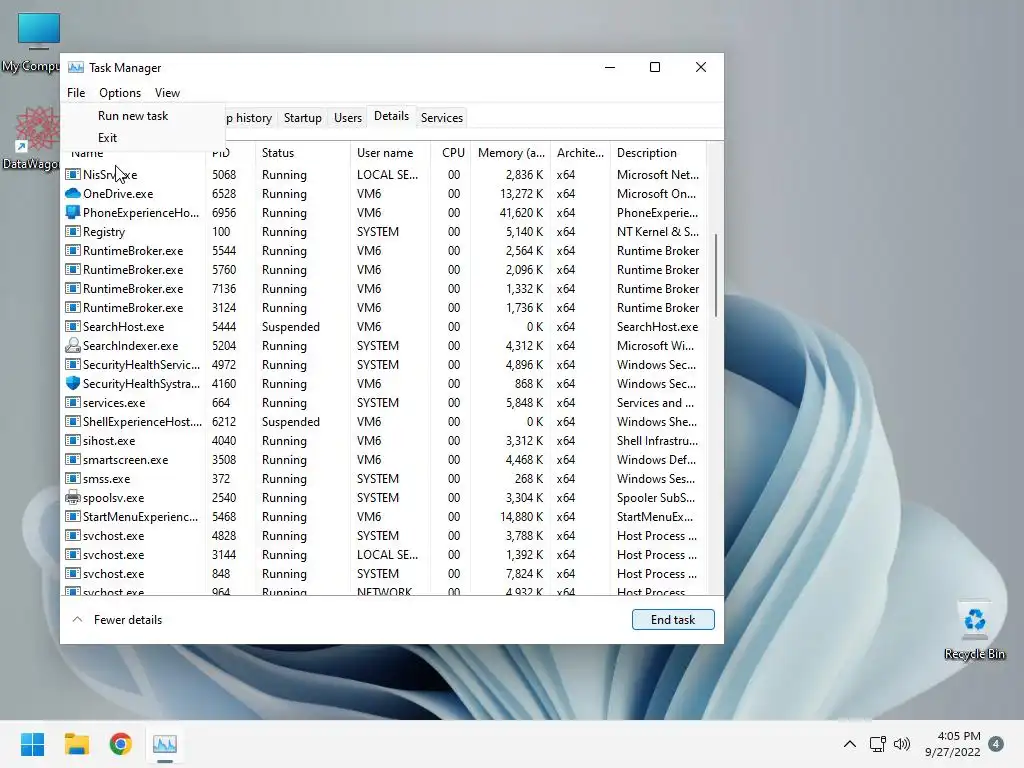1024x768 pixels.
Task: Click the RuntimeBroker.exe row with PID 5760
Action: (x=384, y=270)
